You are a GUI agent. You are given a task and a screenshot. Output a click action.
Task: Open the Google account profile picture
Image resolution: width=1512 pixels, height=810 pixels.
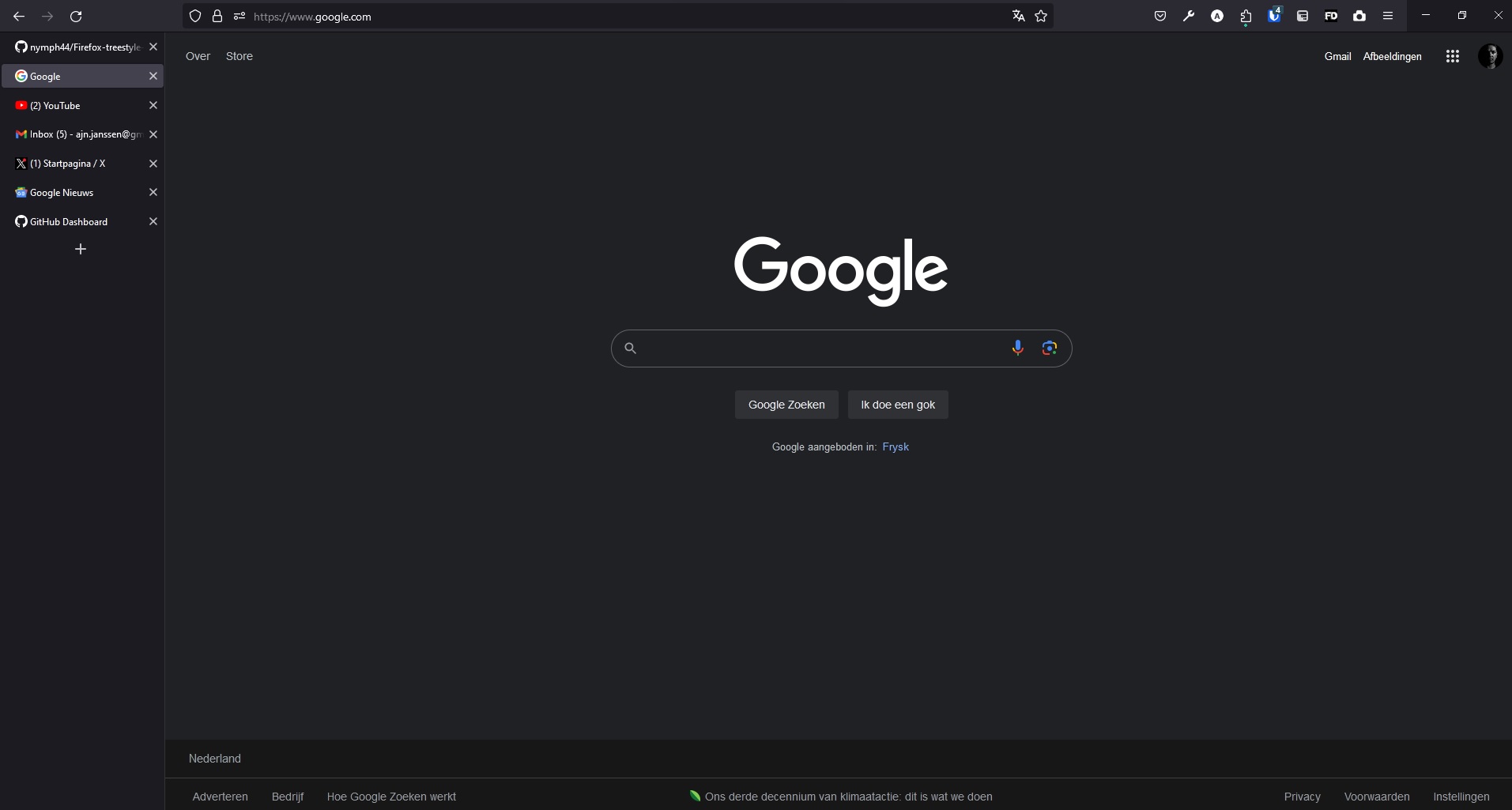[1490, 56]
